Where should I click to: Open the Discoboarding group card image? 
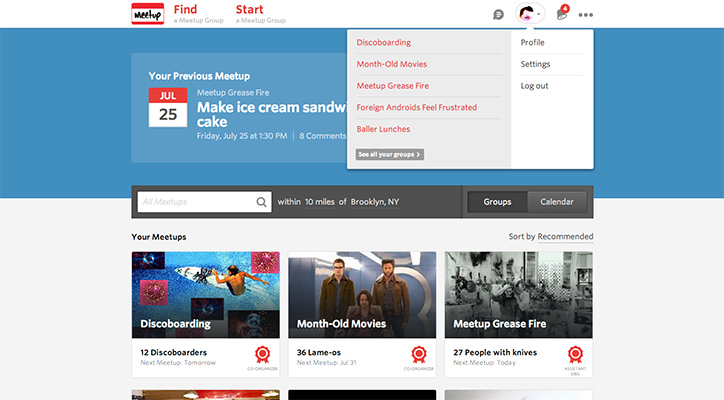point(205,295)
